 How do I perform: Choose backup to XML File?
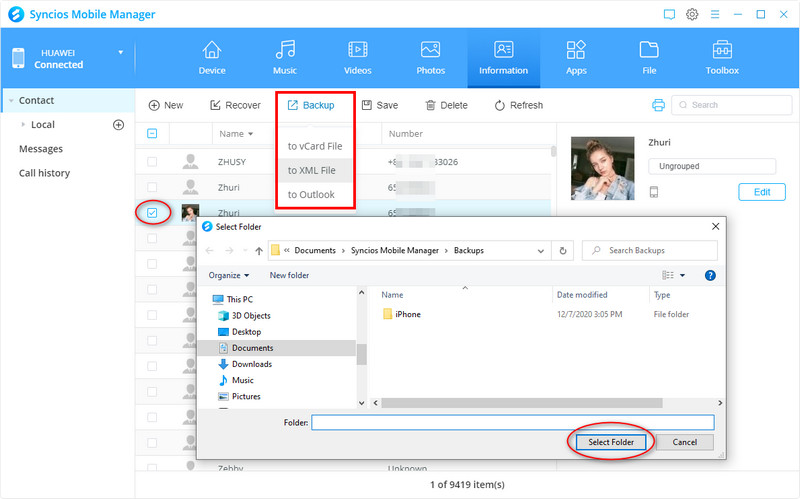[315, 170]
